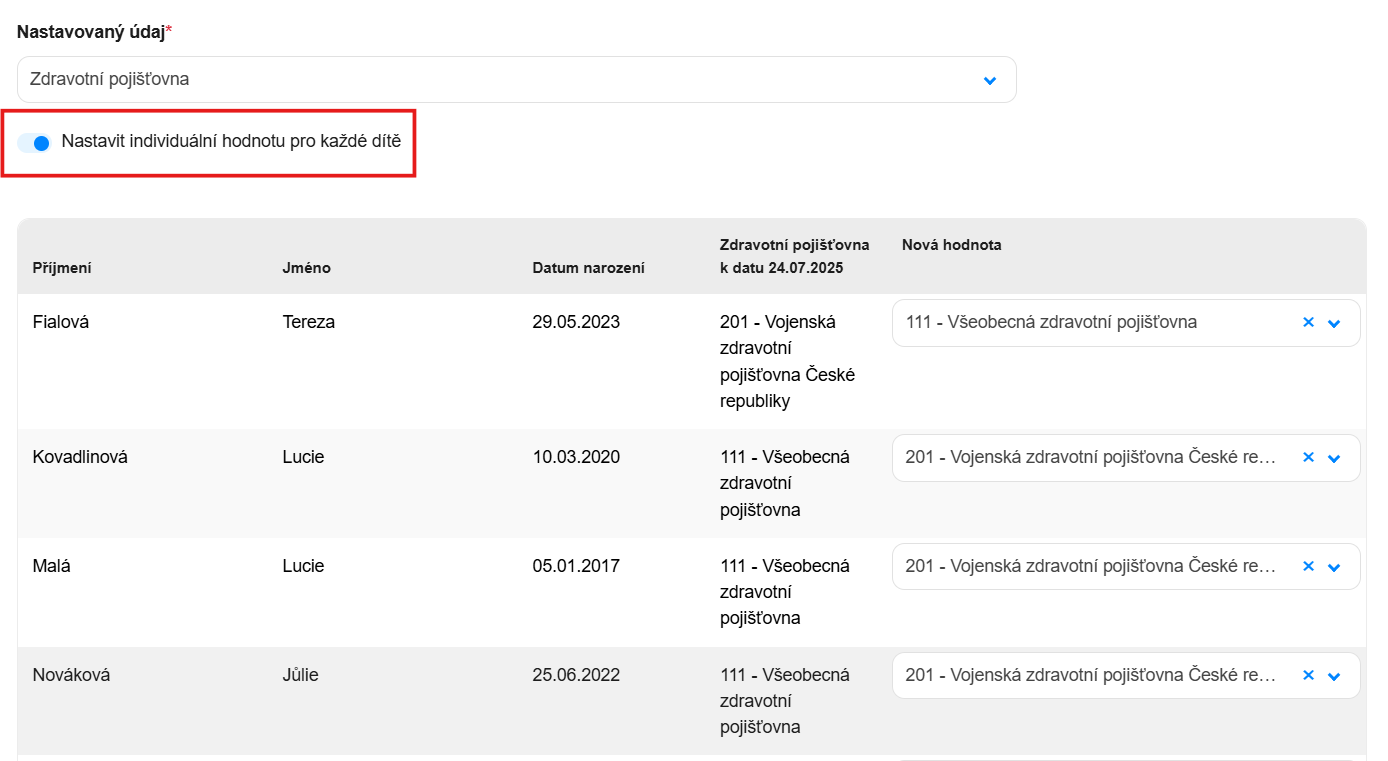Open new value combo box for Malá
The image size is (1388, 761).
click(x=1126, y=567)
